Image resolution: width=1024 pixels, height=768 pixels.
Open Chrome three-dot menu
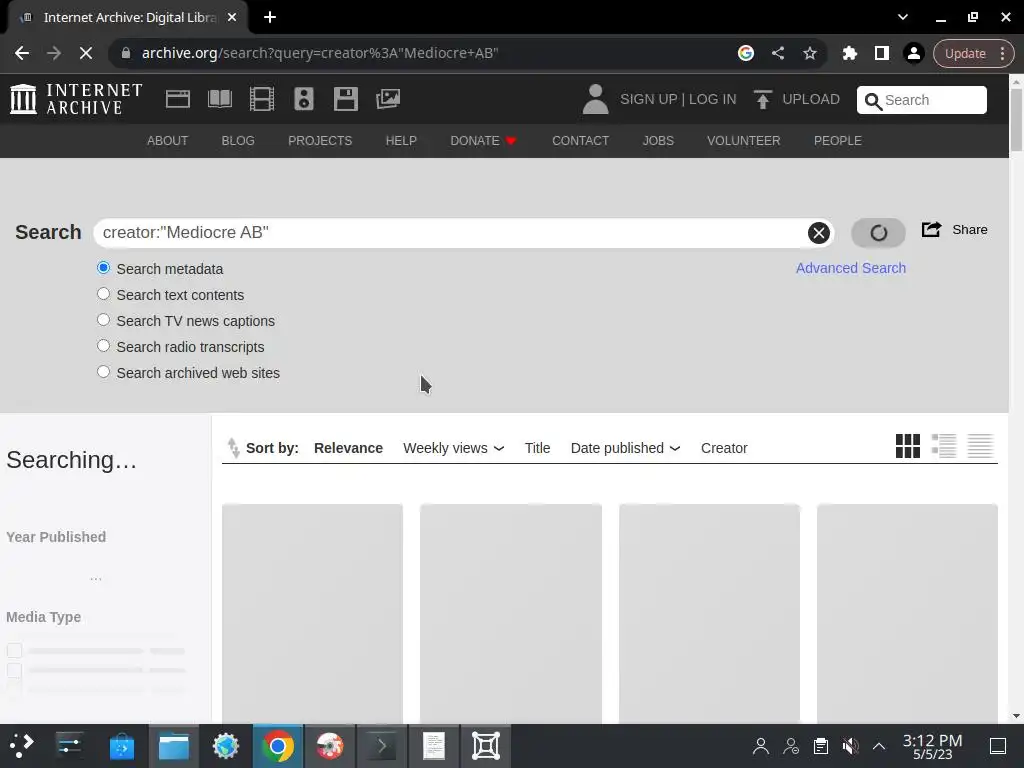click(x=1002, y=53)
